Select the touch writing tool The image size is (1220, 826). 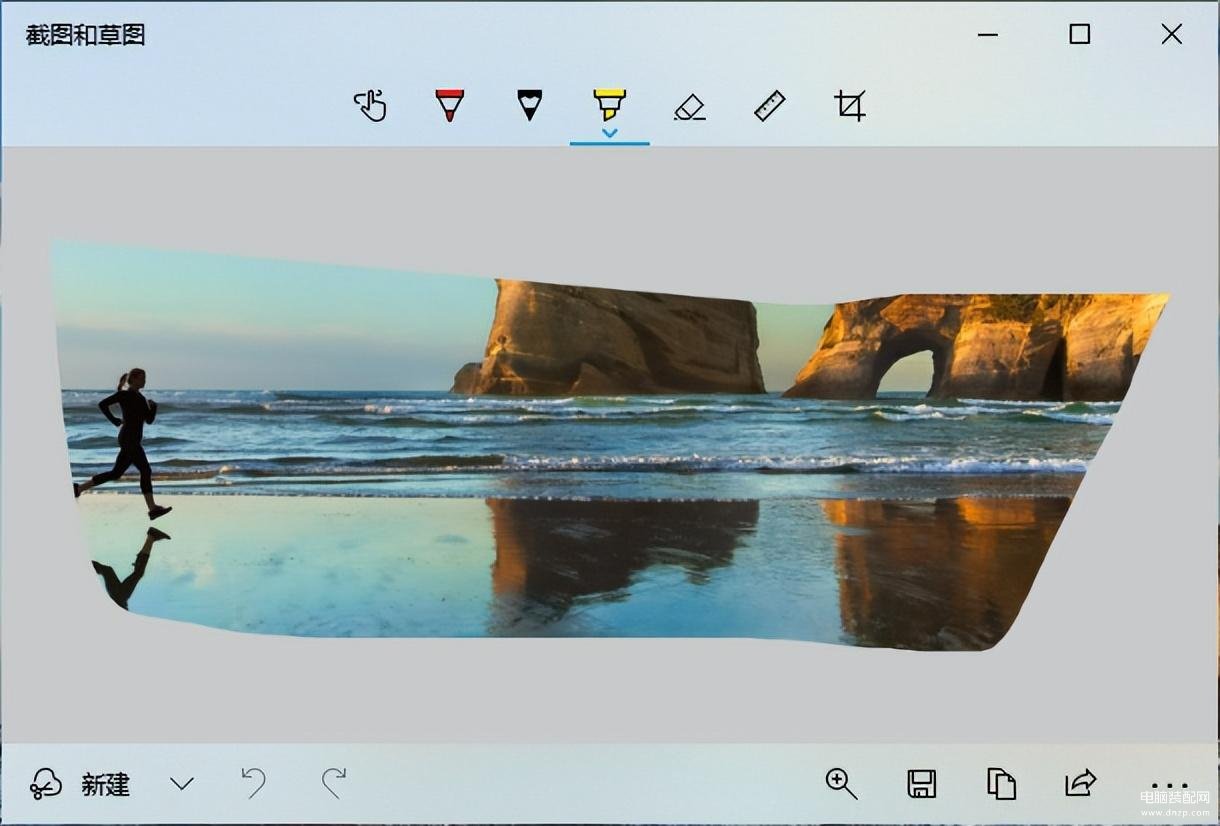[370, 105]
